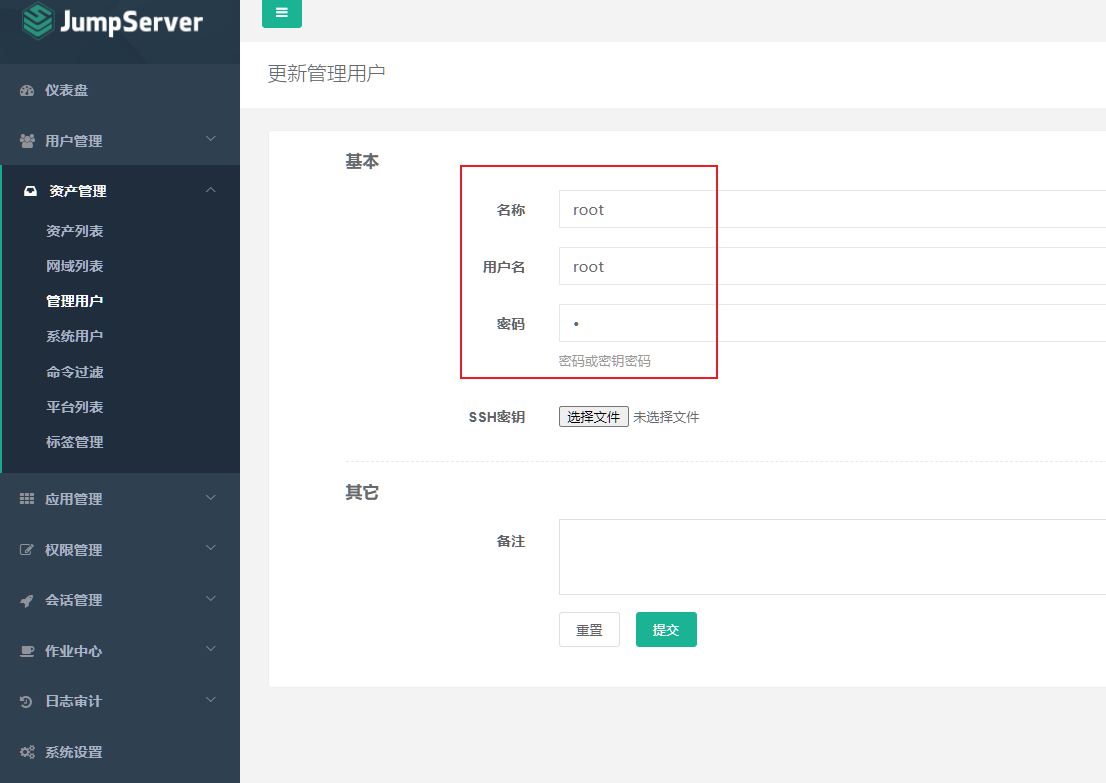Click the rocket icon beside 会话管理

[27, 600]
